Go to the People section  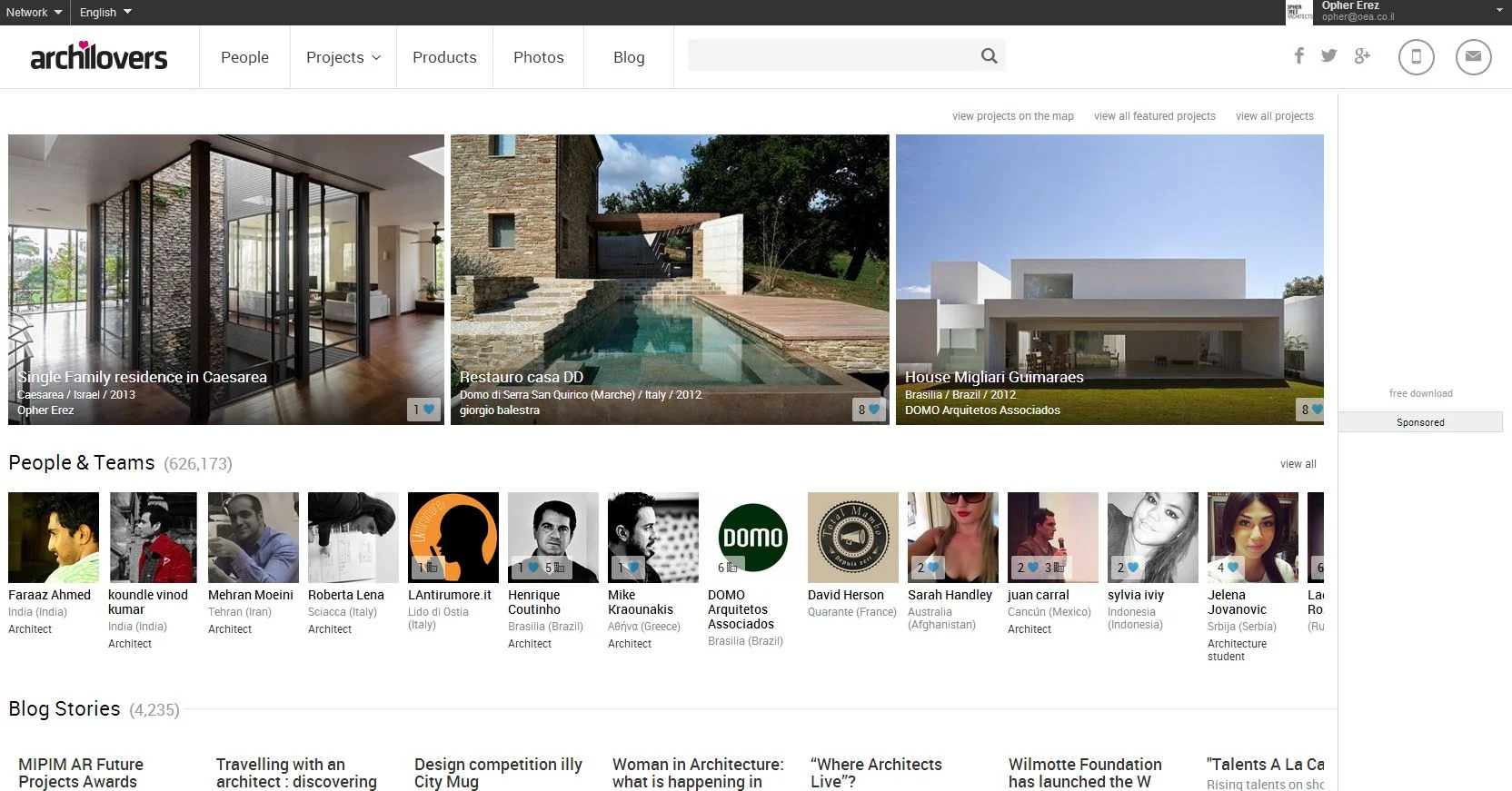[x=244, y=57]
